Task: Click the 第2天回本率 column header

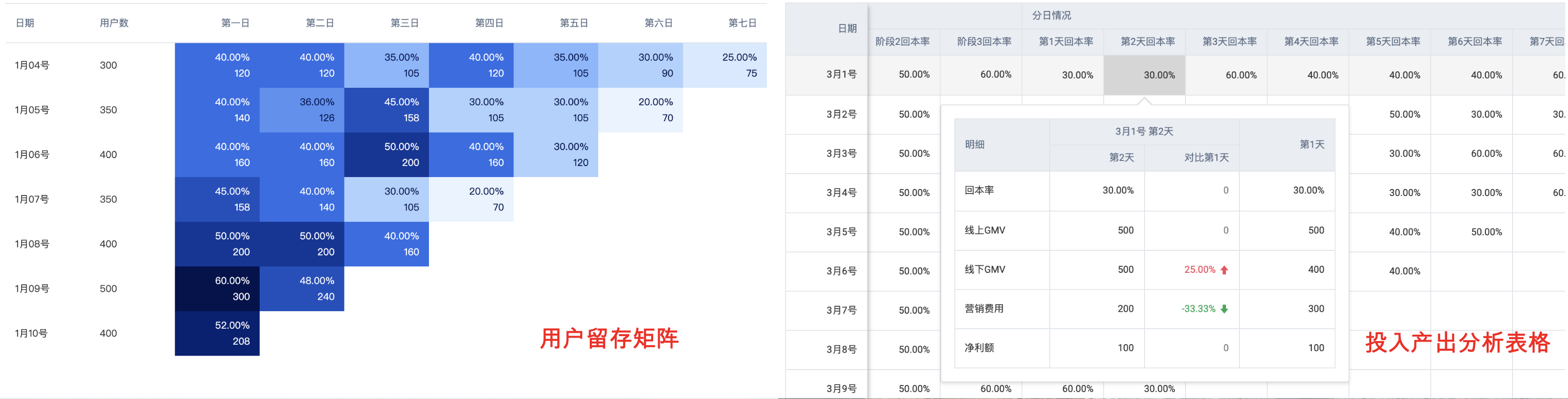Action: click(1148, 41)
